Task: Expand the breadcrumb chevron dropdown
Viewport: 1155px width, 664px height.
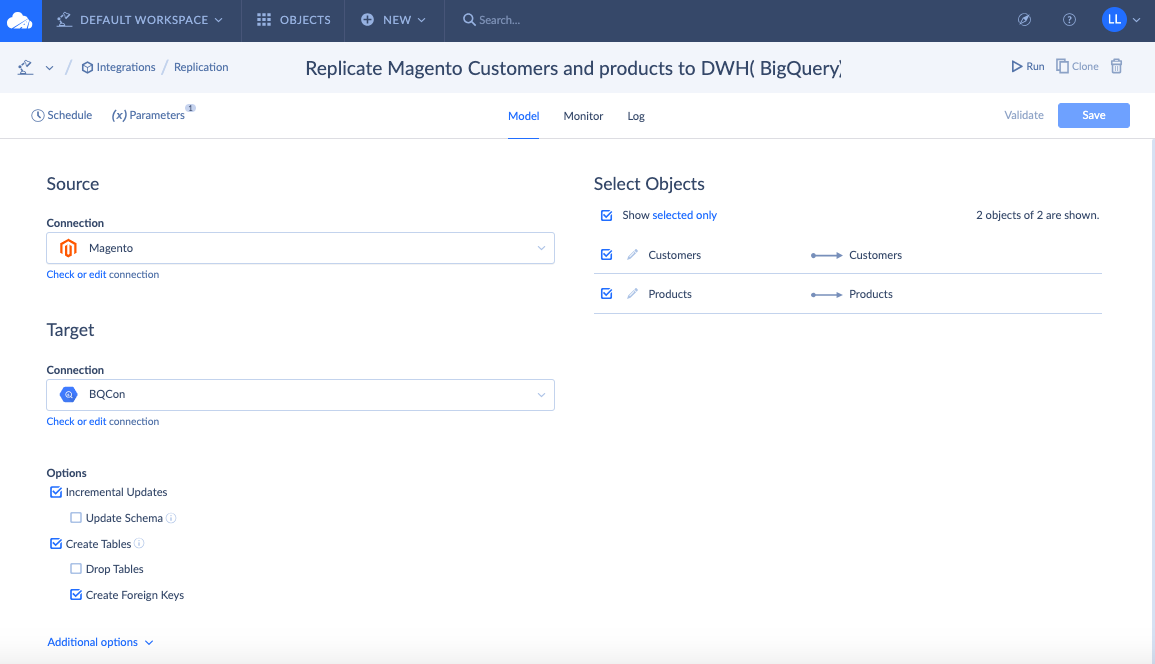Action: pos(49,68)
